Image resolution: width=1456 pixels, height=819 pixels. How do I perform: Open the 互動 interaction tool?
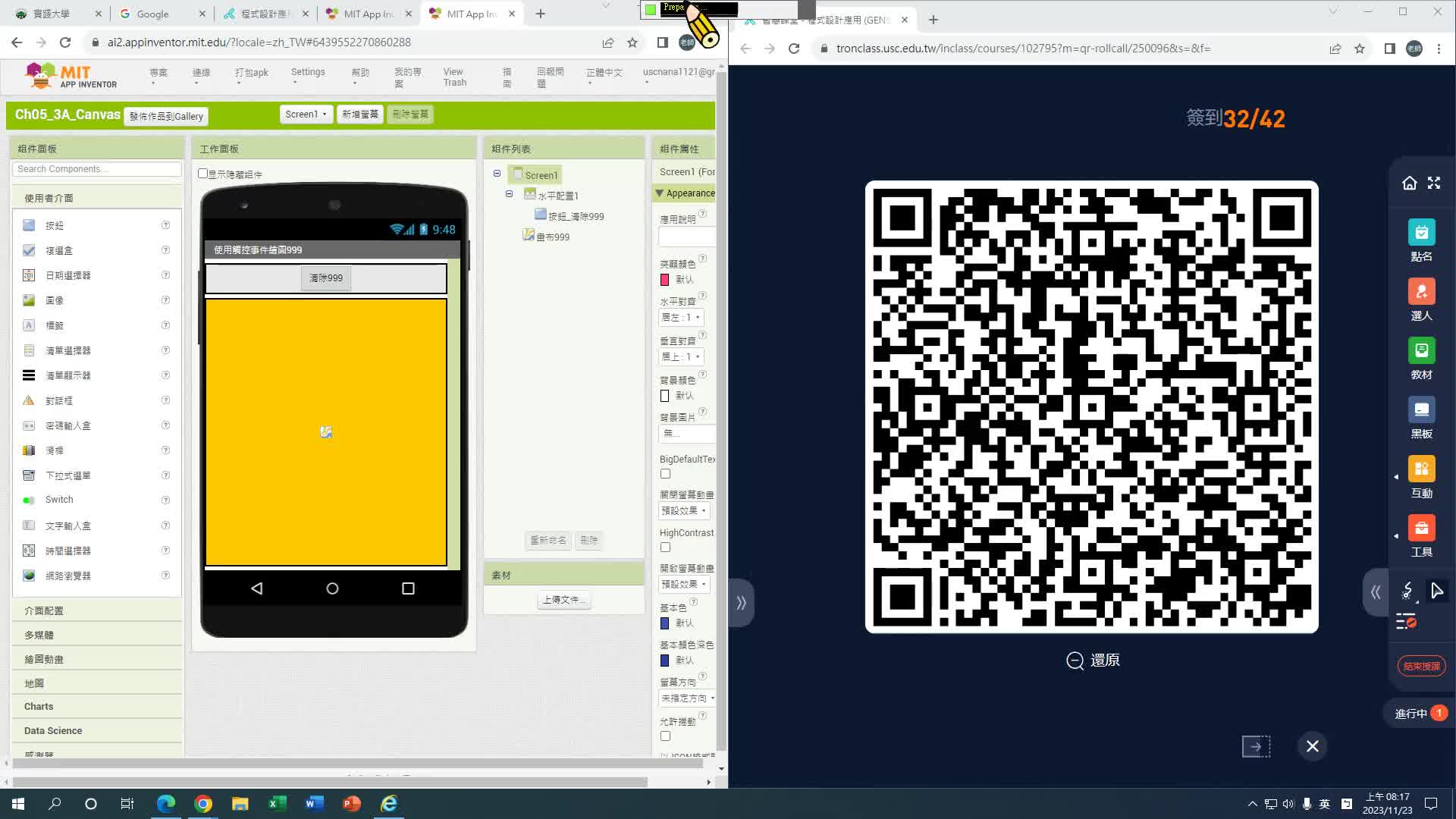point(1421,477)
